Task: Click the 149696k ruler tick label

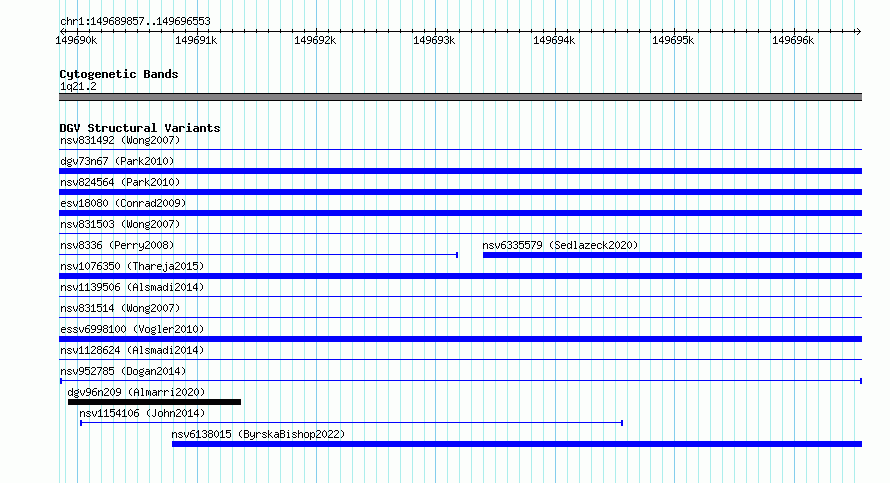Action: click(x=793, y=40)
